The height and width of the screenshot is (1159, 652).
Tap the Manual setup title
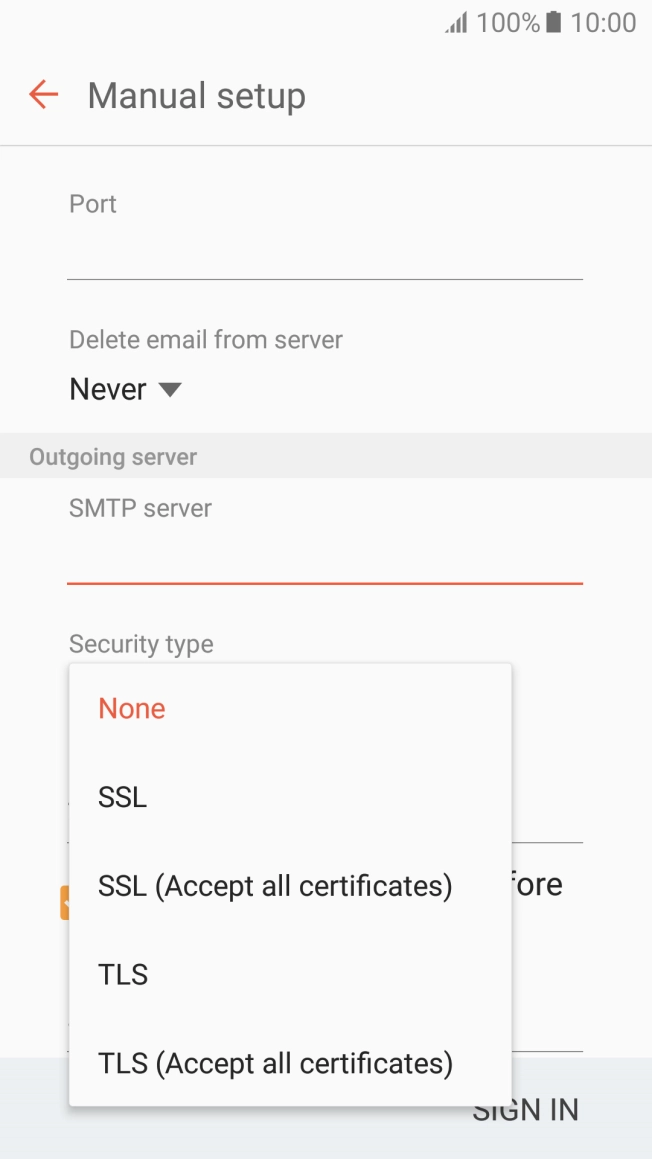point(197,96)
